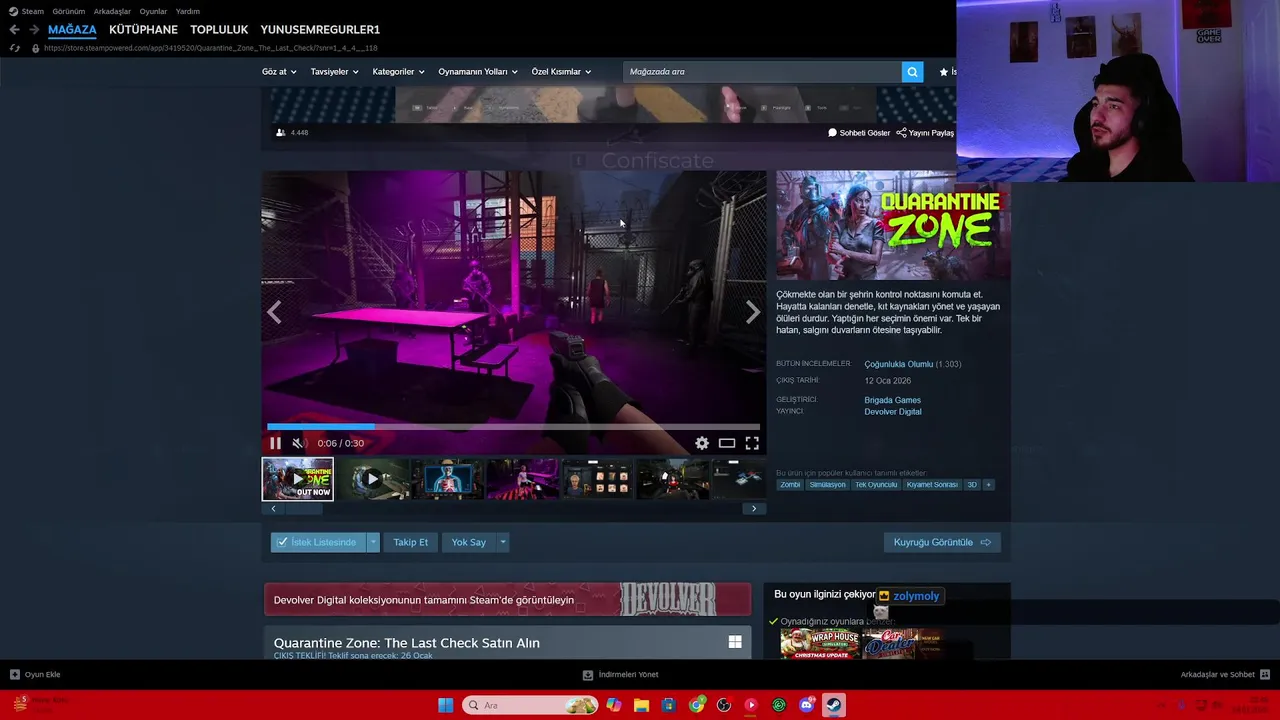Viewport: 1280px width, 720px height.
Task: Expand the Kategoriler menu
Action: [x=398, y=72]
